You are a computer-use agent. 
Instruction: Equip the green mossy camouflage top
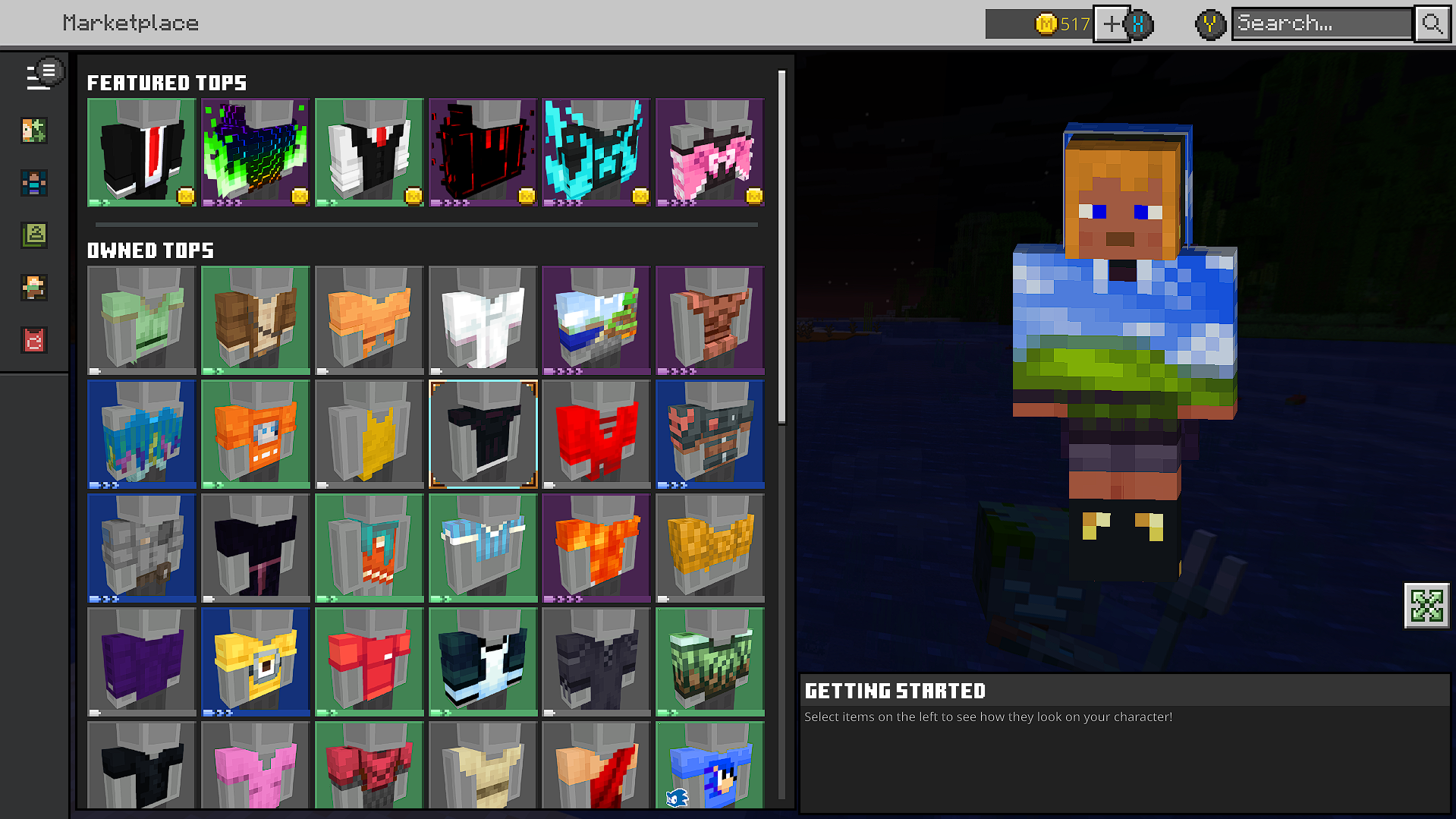(710, 662)
